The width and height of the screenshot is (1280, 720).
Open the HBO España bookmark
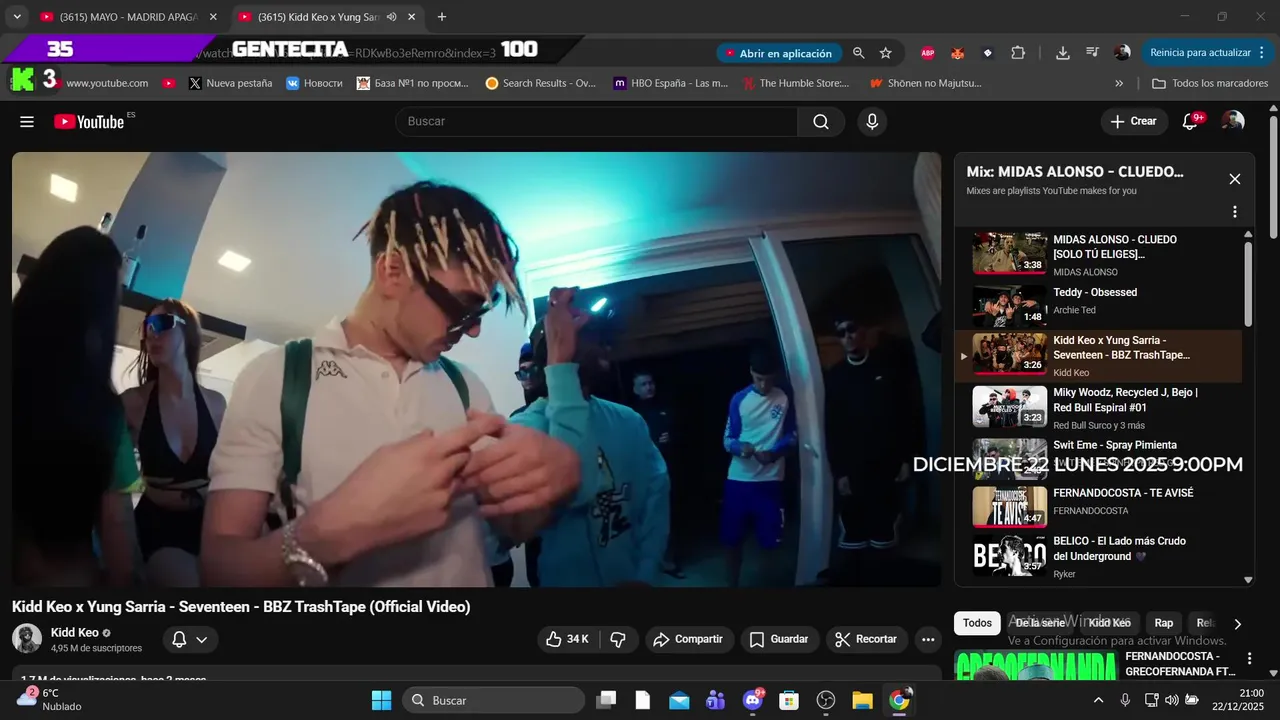point(671,83)
